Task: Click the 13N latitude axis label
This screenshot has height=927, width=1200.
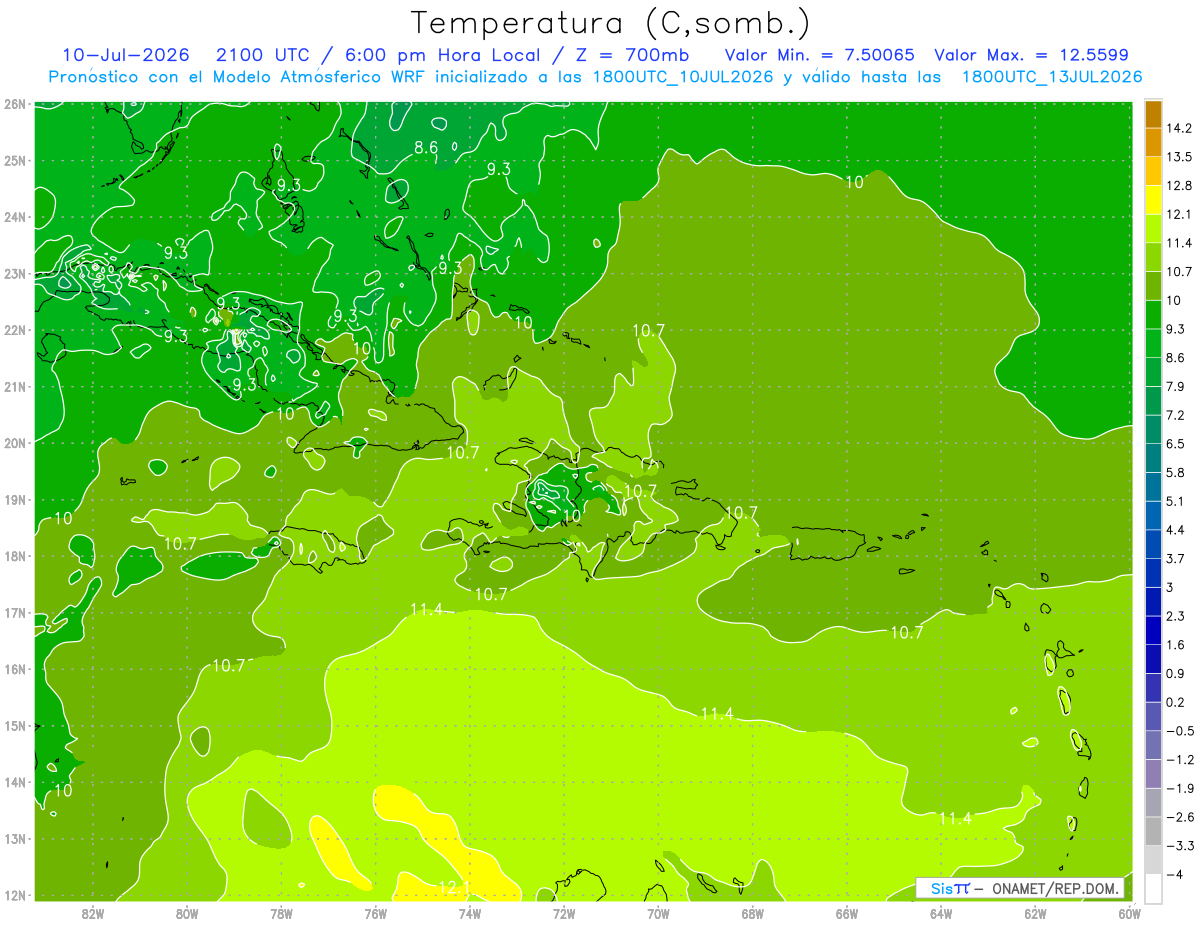Action: pos(14,838)
